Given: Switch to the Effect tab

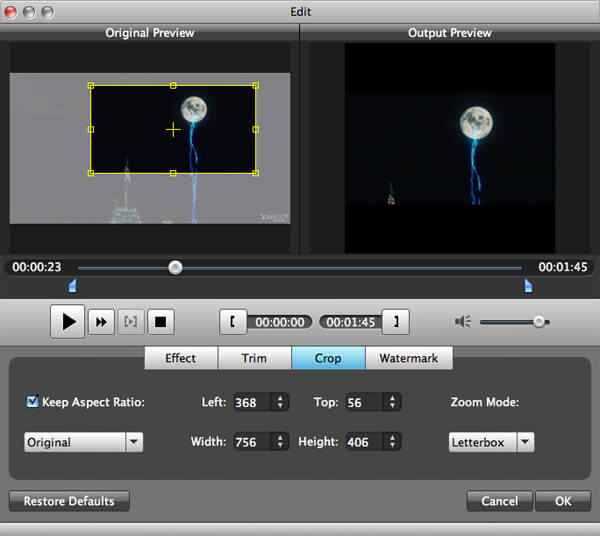Looking at the screenshot, I should point(181,358).
